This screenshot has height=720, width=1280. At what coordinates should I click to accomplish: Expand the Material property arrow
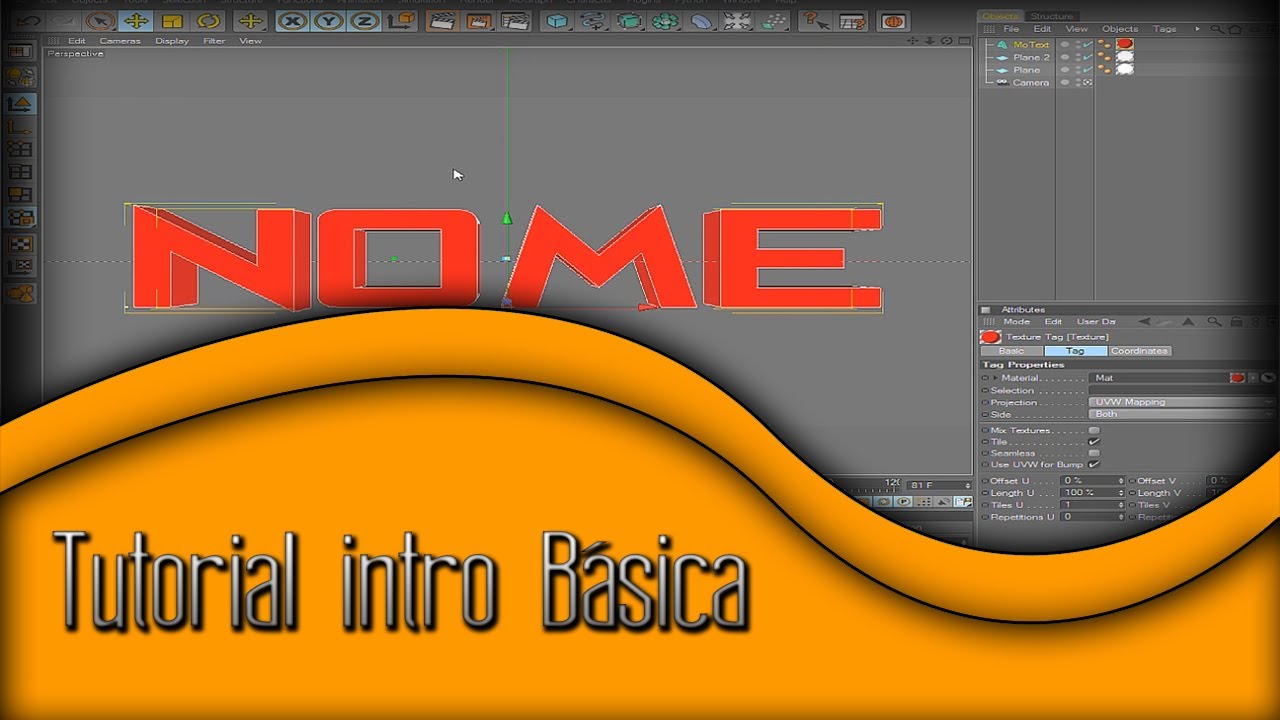click(995, 378)
